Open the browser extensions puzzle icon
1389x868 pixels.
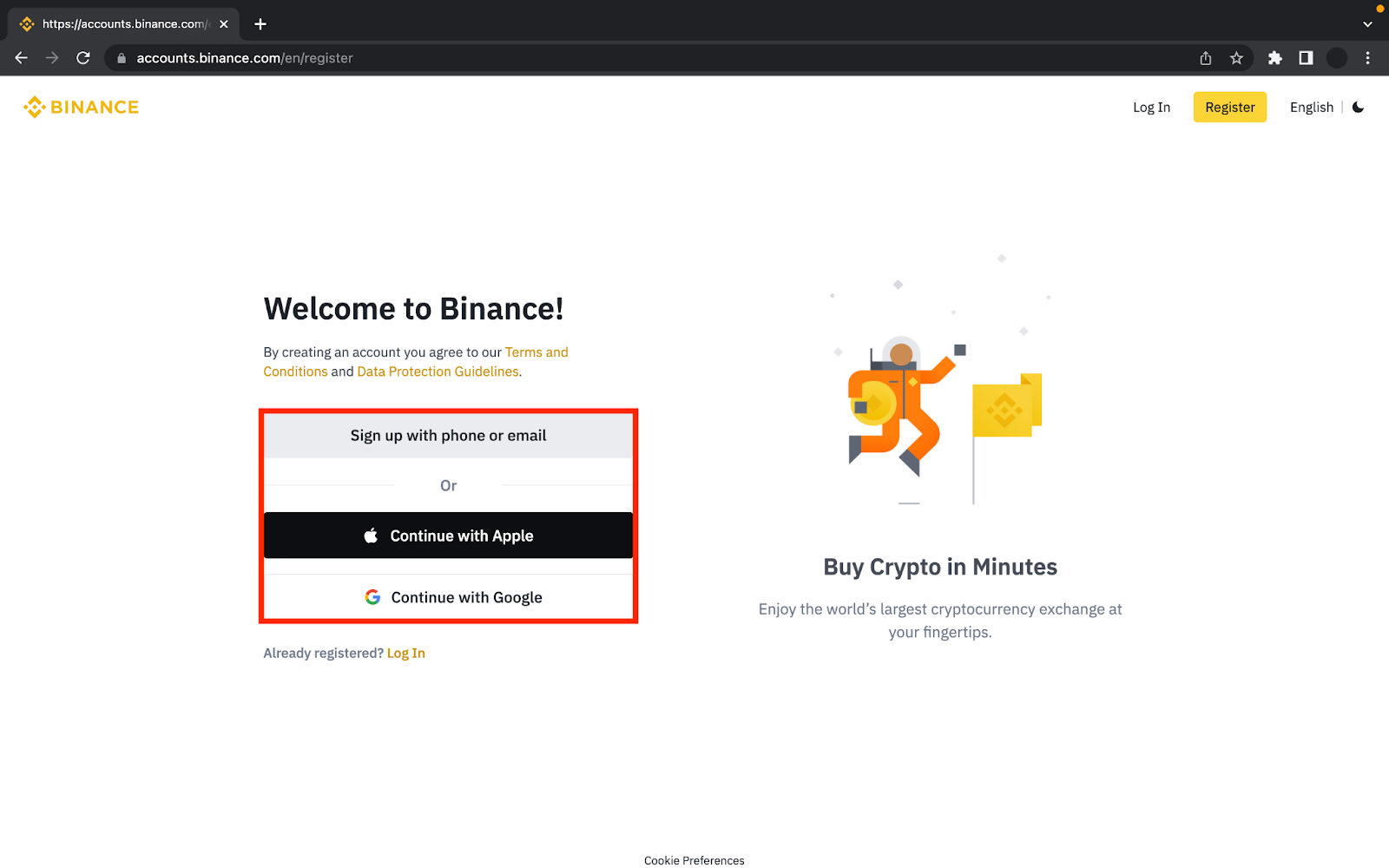[x=1274, y=58]
